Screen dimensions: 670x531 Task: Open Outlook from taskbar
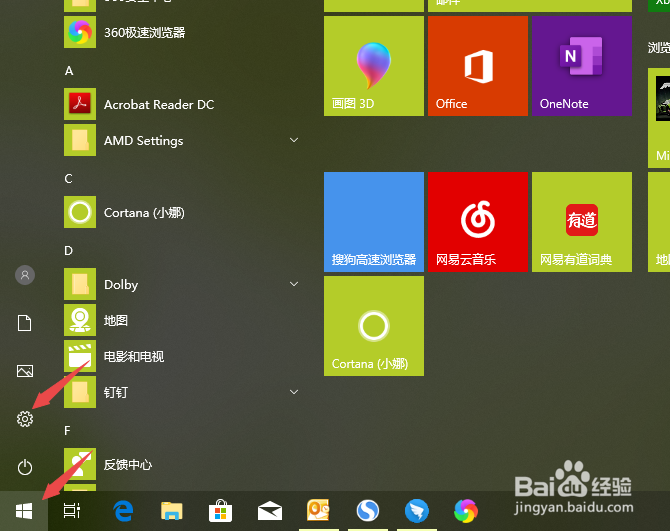point(318,510)
